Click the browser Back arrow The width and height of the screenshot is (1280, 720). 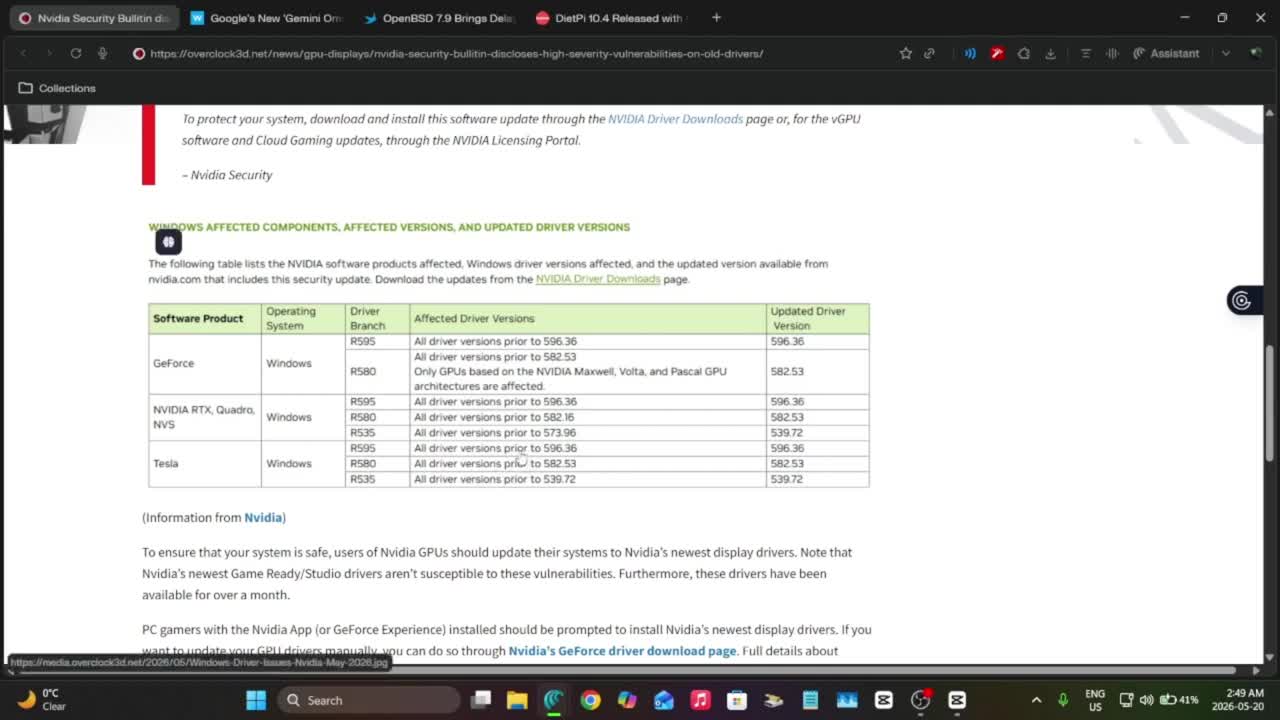click(x=23, y=53)
